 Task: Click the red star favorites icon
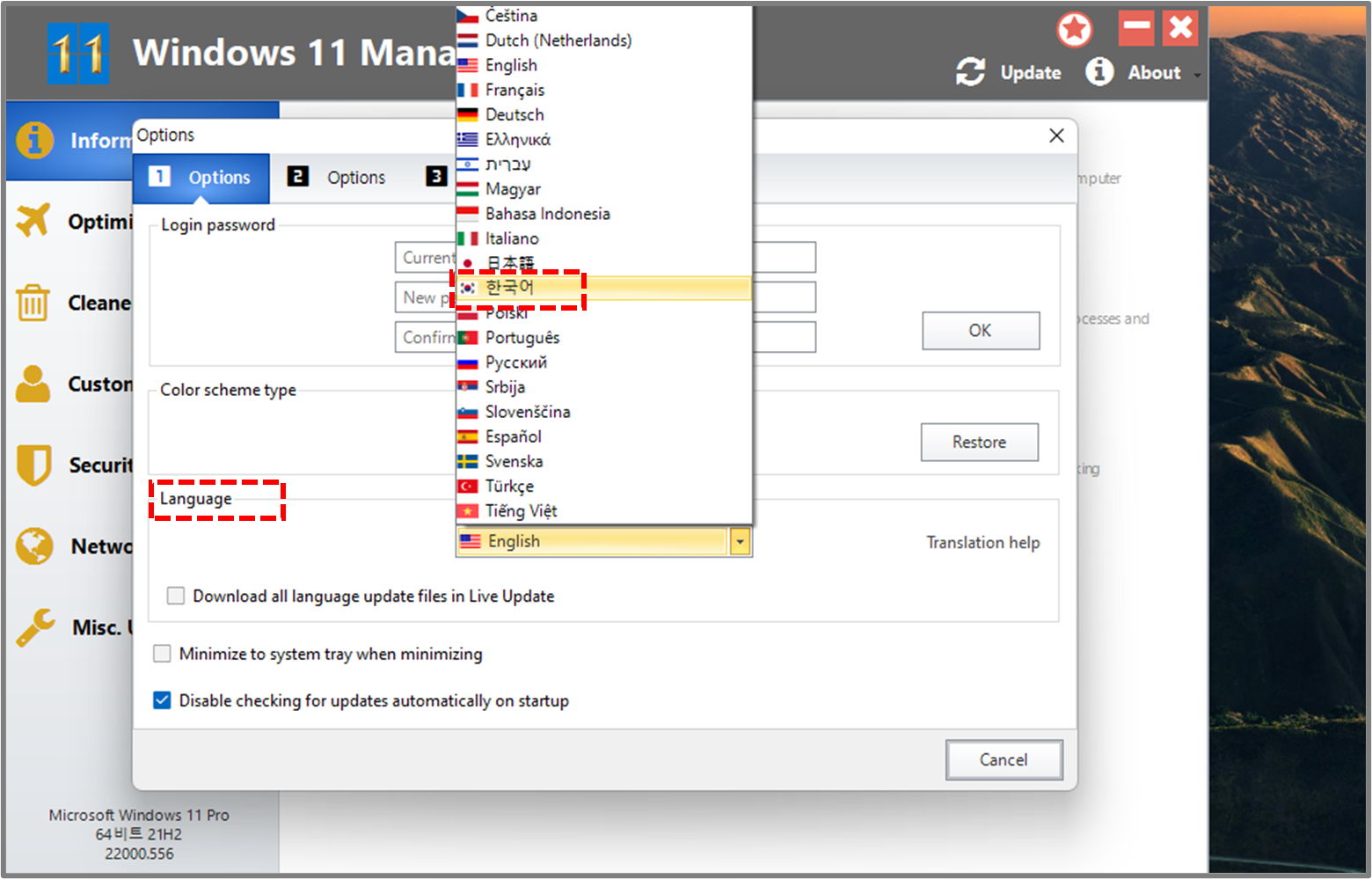1075,30
